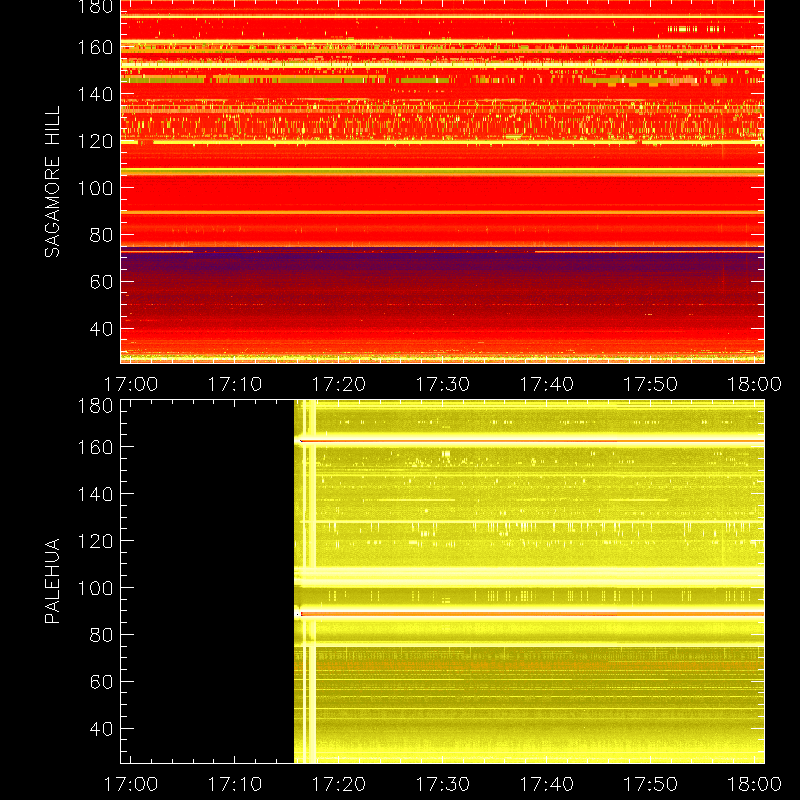Select the 80 tick on Sagamore Hill axis
The image size is (800, 800).
point(101,235)
